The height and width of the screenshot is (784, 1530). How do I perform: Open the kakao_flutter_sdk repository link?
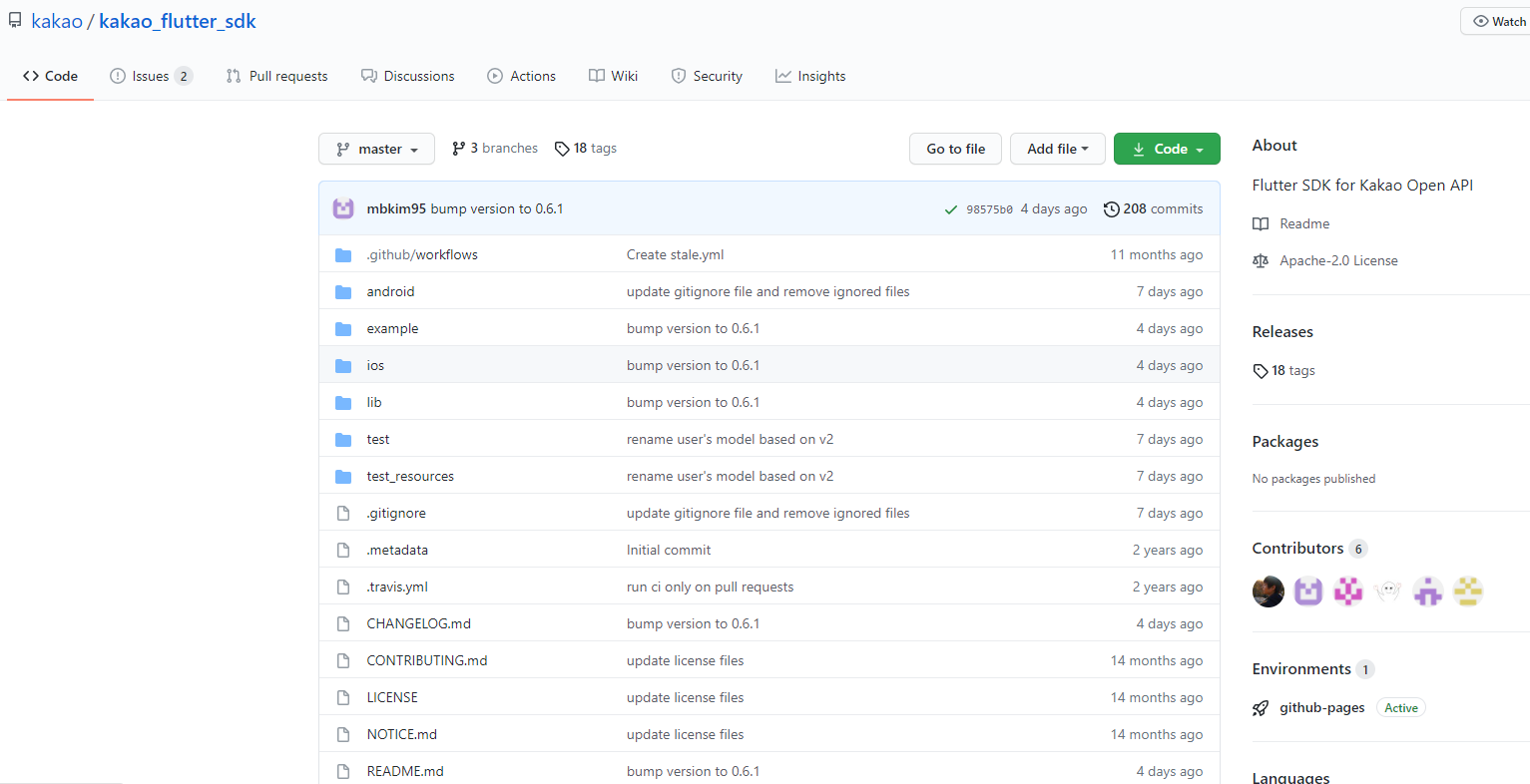coord(178,21)
